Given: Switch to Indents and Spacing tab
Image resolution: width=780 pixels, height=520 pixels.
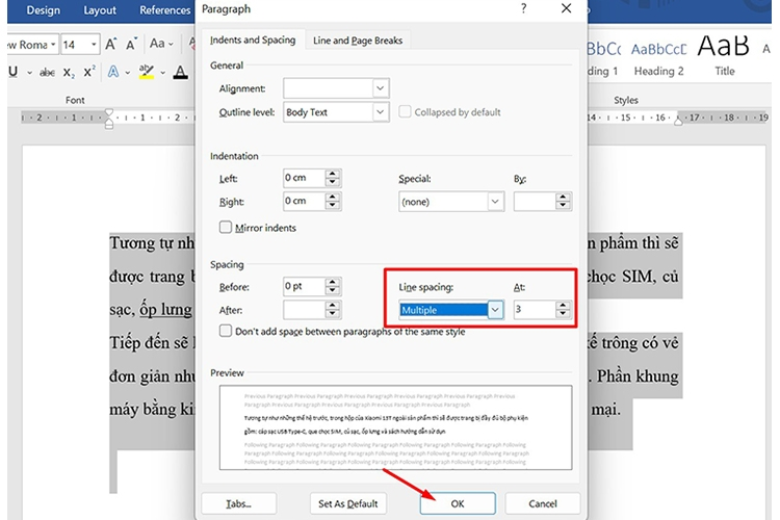Looking at the screenshot, I should [x=253, y=40].
